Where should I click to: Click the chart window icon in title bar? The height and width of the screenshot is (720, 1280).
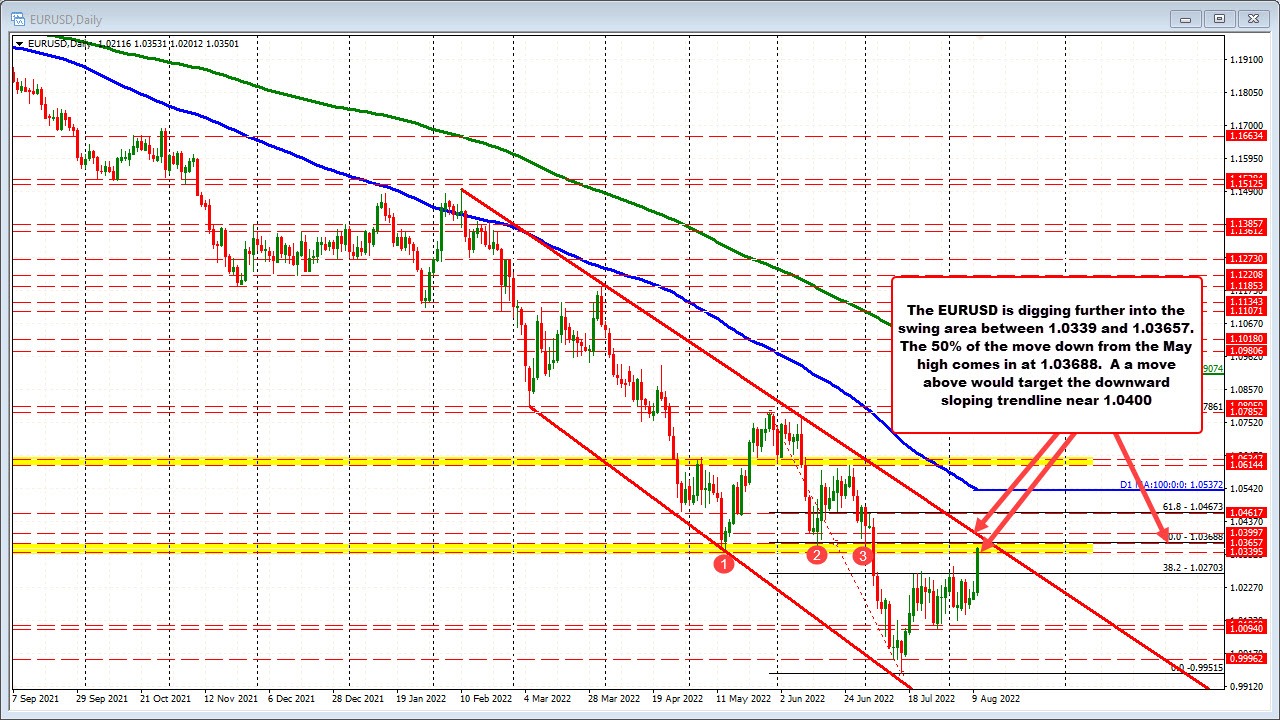pyautogui.click(x=18, y=17)
